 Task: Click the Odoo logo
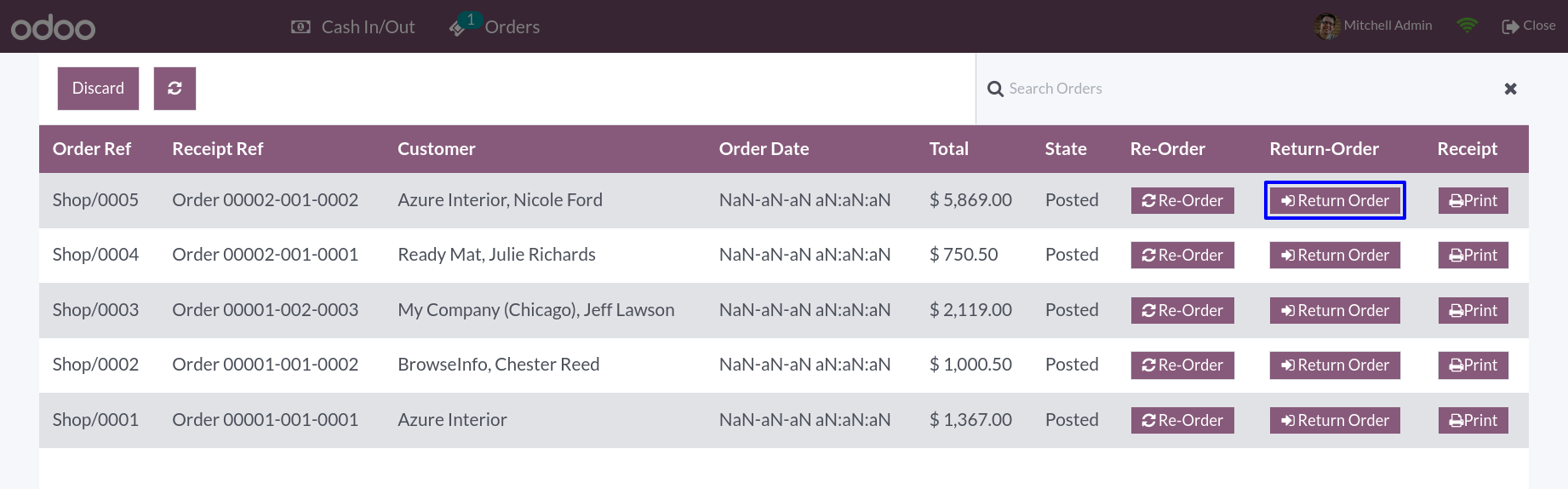coord(53,27)
